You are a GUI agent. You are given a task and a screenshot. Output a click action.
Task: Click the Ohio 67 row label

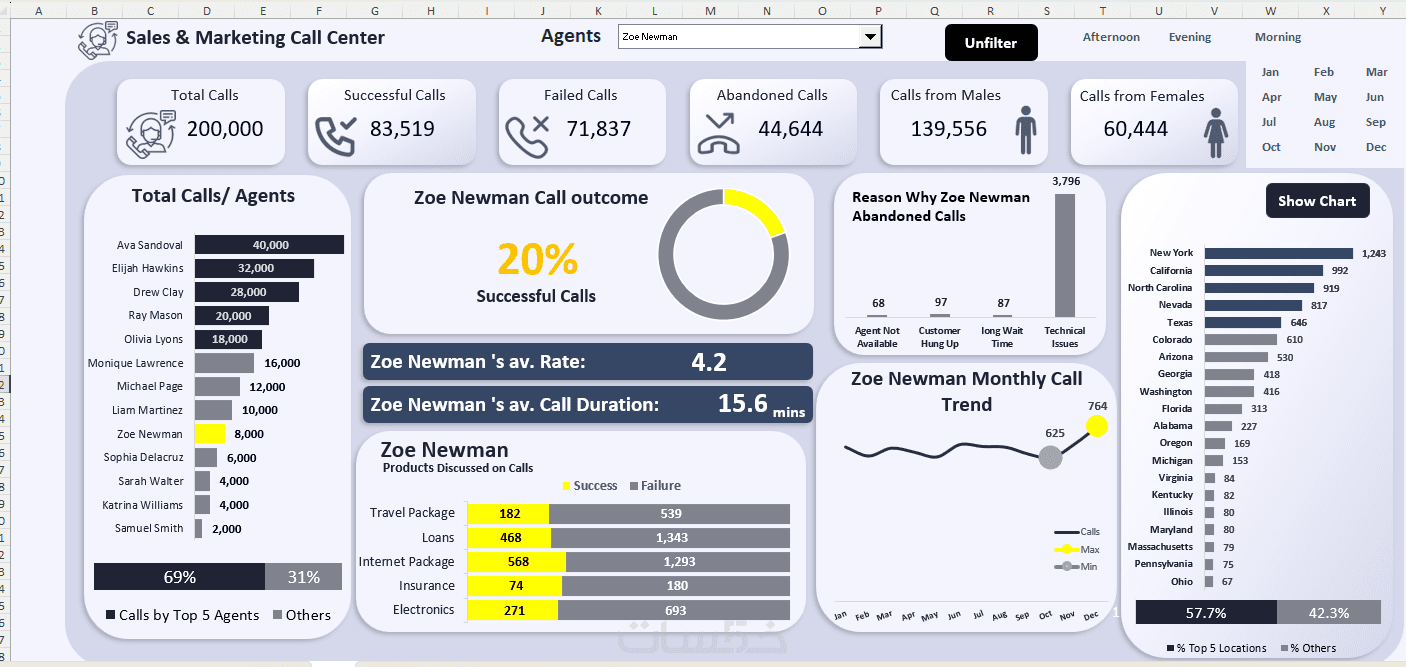point(1182,581)
